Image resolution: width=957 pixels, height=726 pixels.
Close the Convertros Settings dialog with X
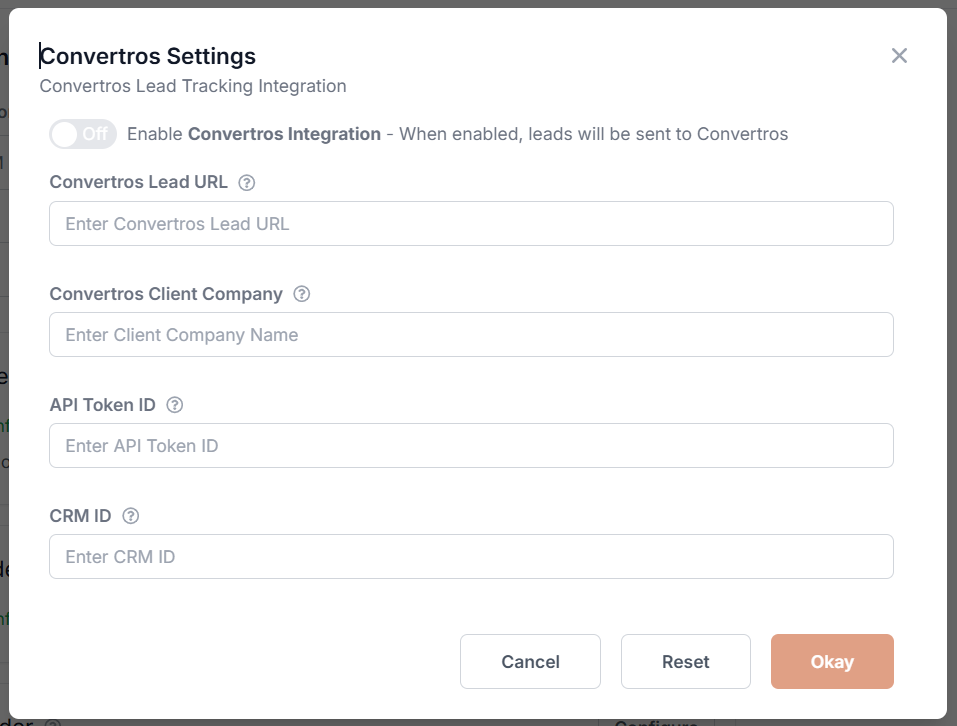(899, 56)
